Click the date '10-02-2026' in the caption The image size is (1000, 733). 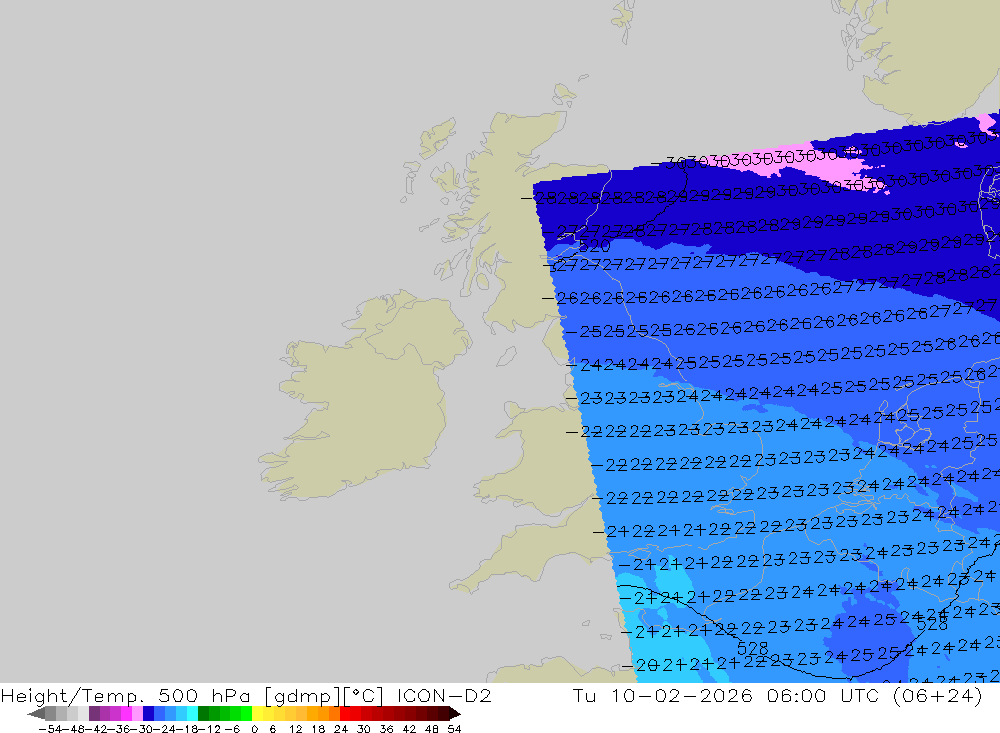tap(682, 695)
